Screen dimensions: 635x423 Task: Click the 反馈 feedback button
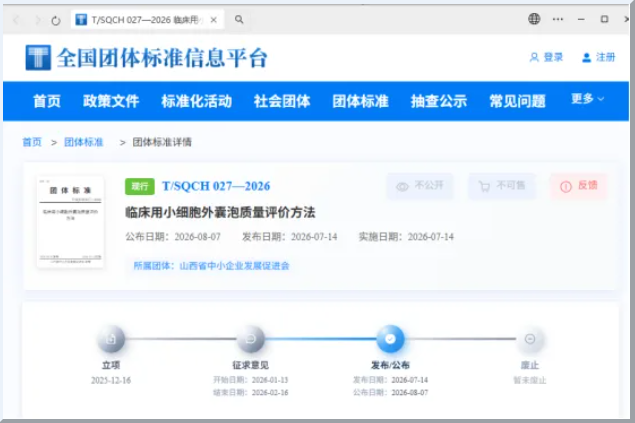pos(579,186)
